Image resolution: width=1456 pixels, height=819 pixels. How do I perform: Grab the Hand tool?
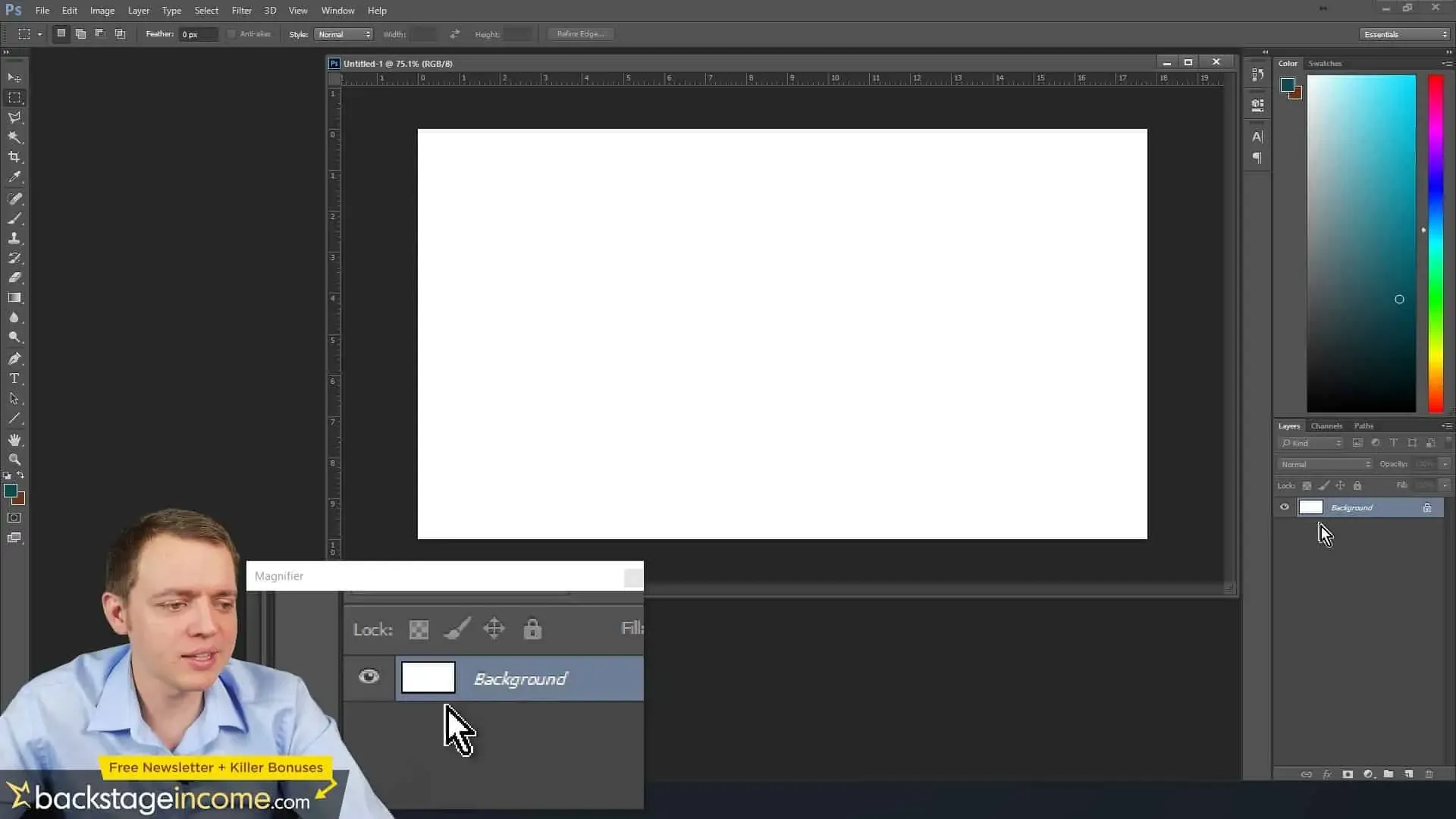tap(14, 439)
